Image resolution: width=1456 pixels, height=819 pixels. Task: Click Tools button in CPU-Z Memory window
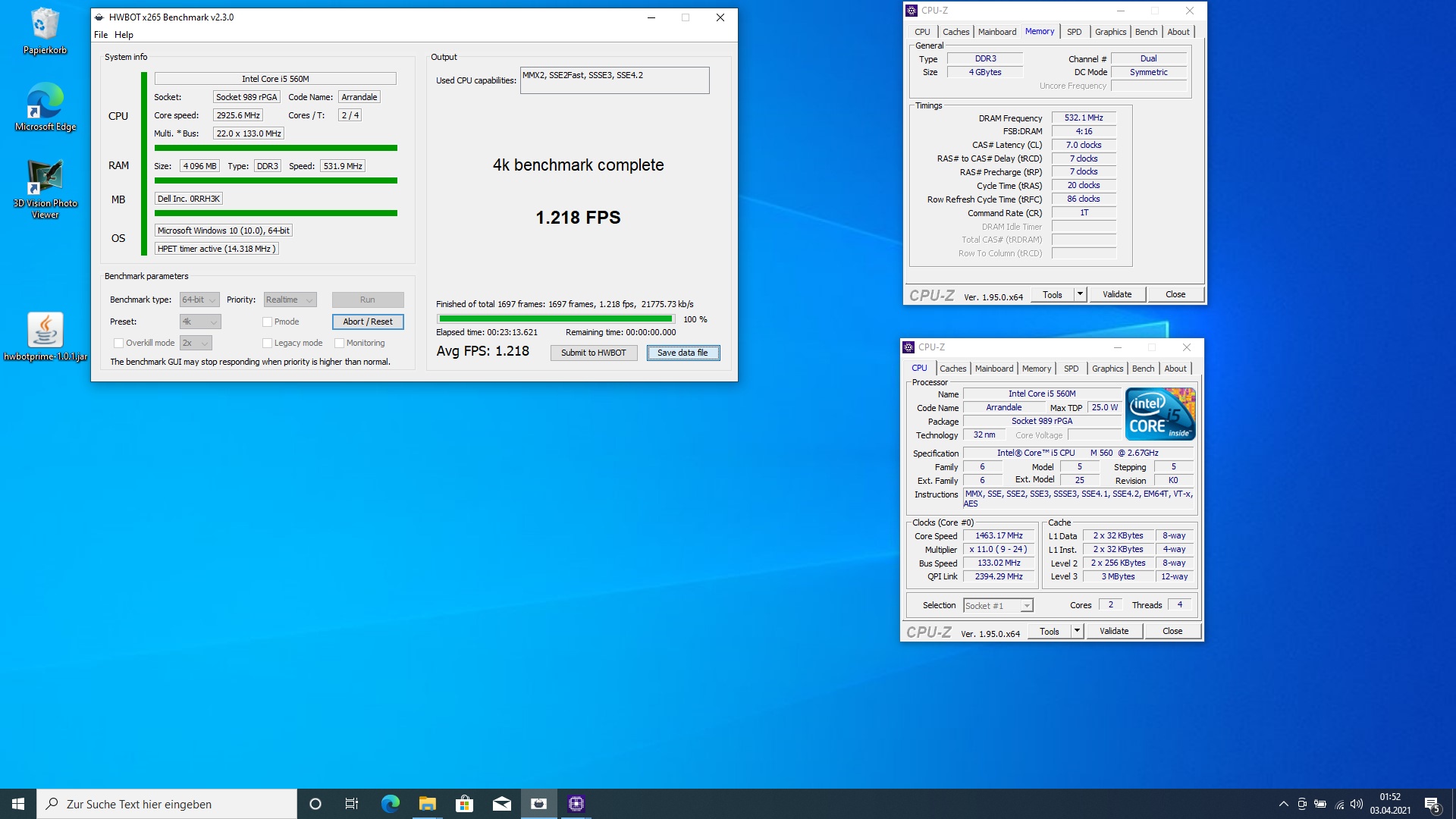tap(1053, 294)
